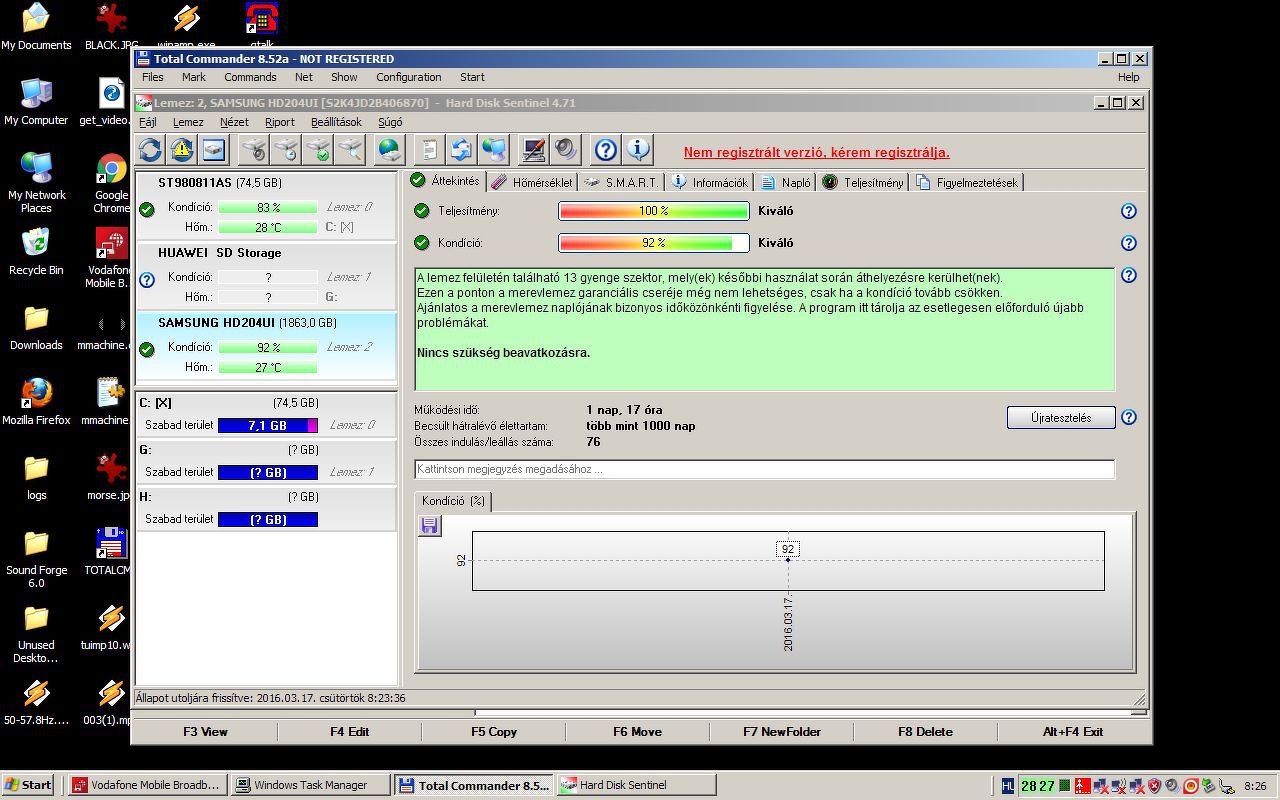The image size is (1280, 800).
Task: Open the text report document icon
Action: tap(429, 150)
